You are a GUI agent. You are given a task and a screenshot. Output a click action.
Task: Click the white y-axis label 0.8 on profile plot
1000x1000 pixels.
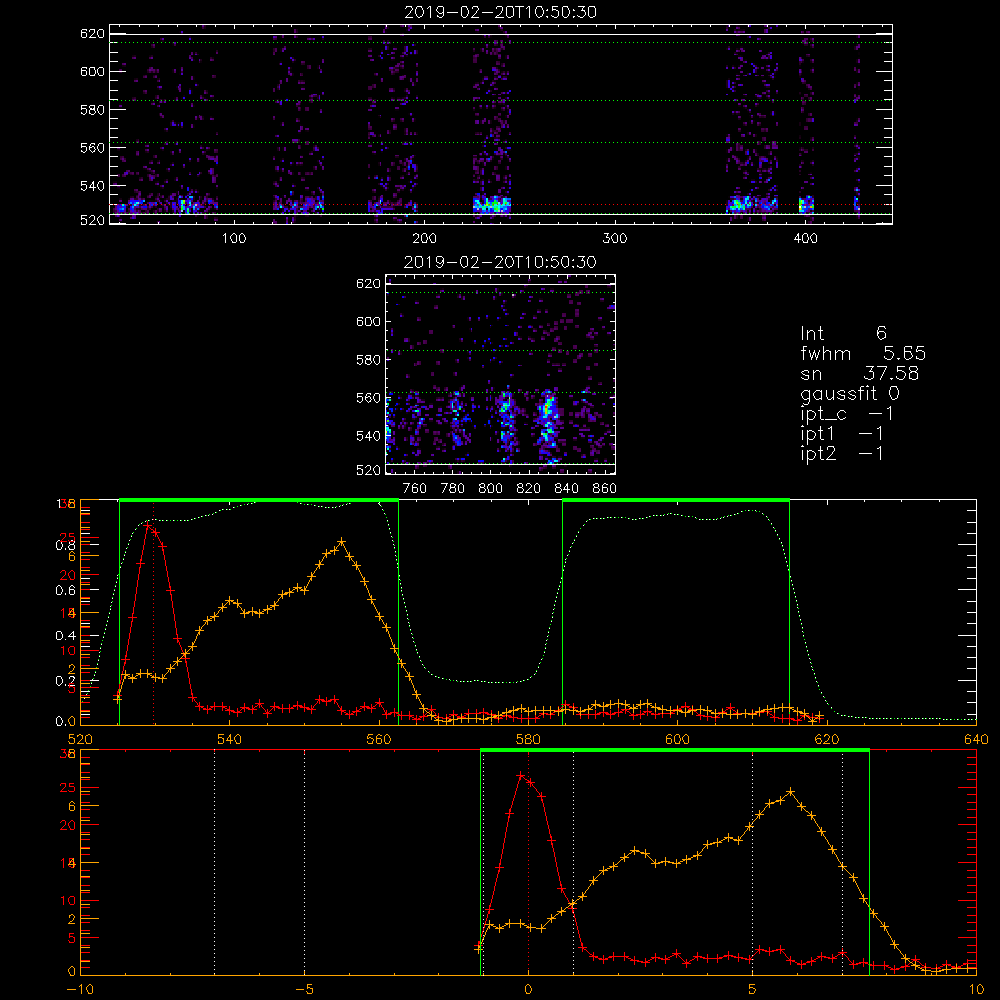[65, 545]
